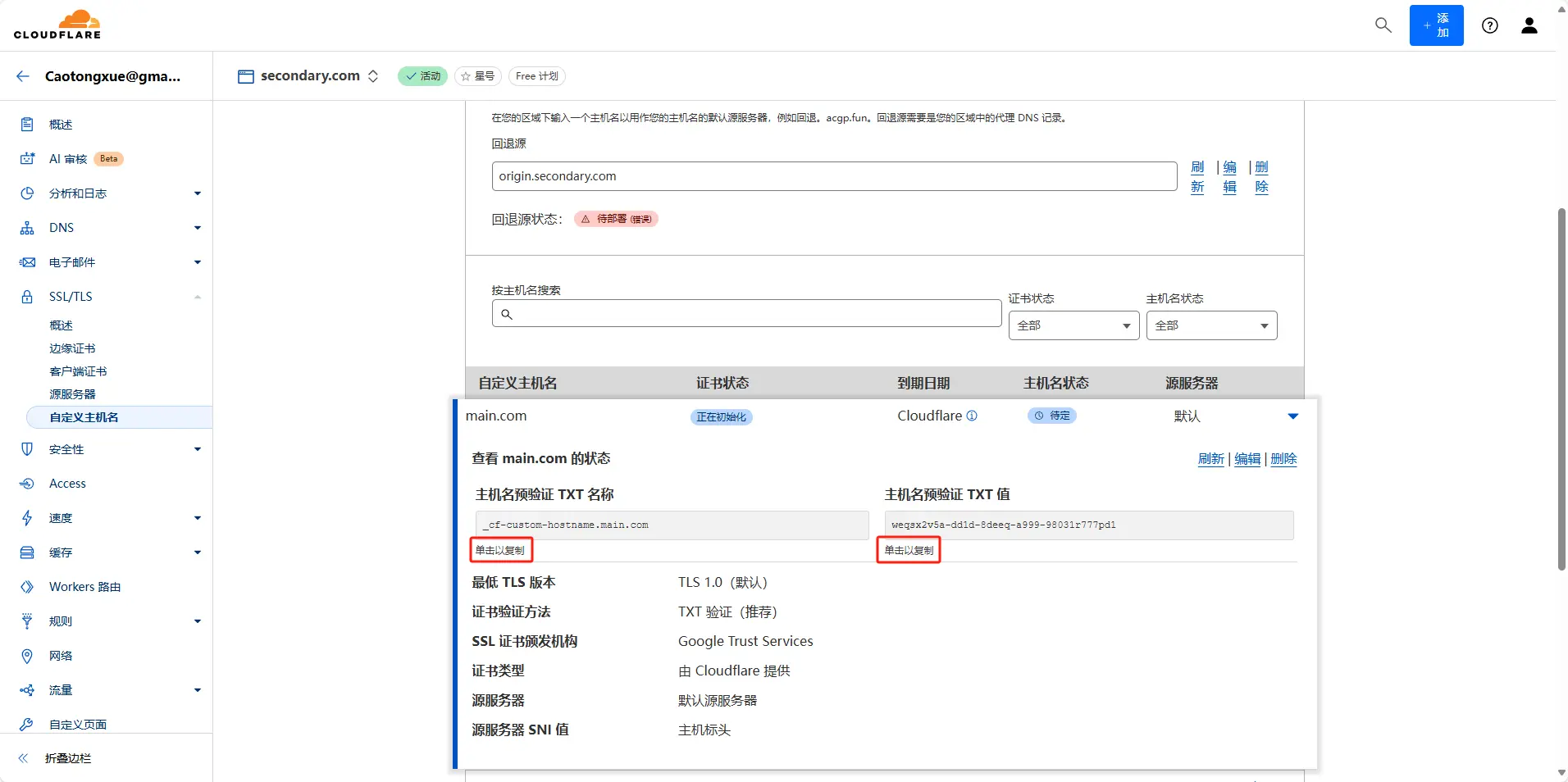Click the page vertical scrollbar
This screenshot has height=782, width=1568.
click(x=1561, y=389)
